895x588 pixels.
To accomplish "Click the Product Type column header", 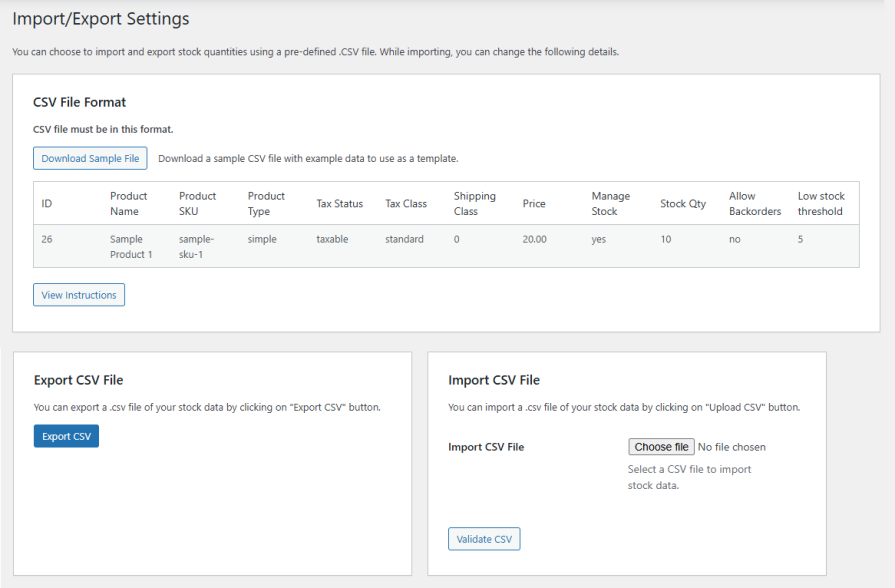I will tap(266, 204).
